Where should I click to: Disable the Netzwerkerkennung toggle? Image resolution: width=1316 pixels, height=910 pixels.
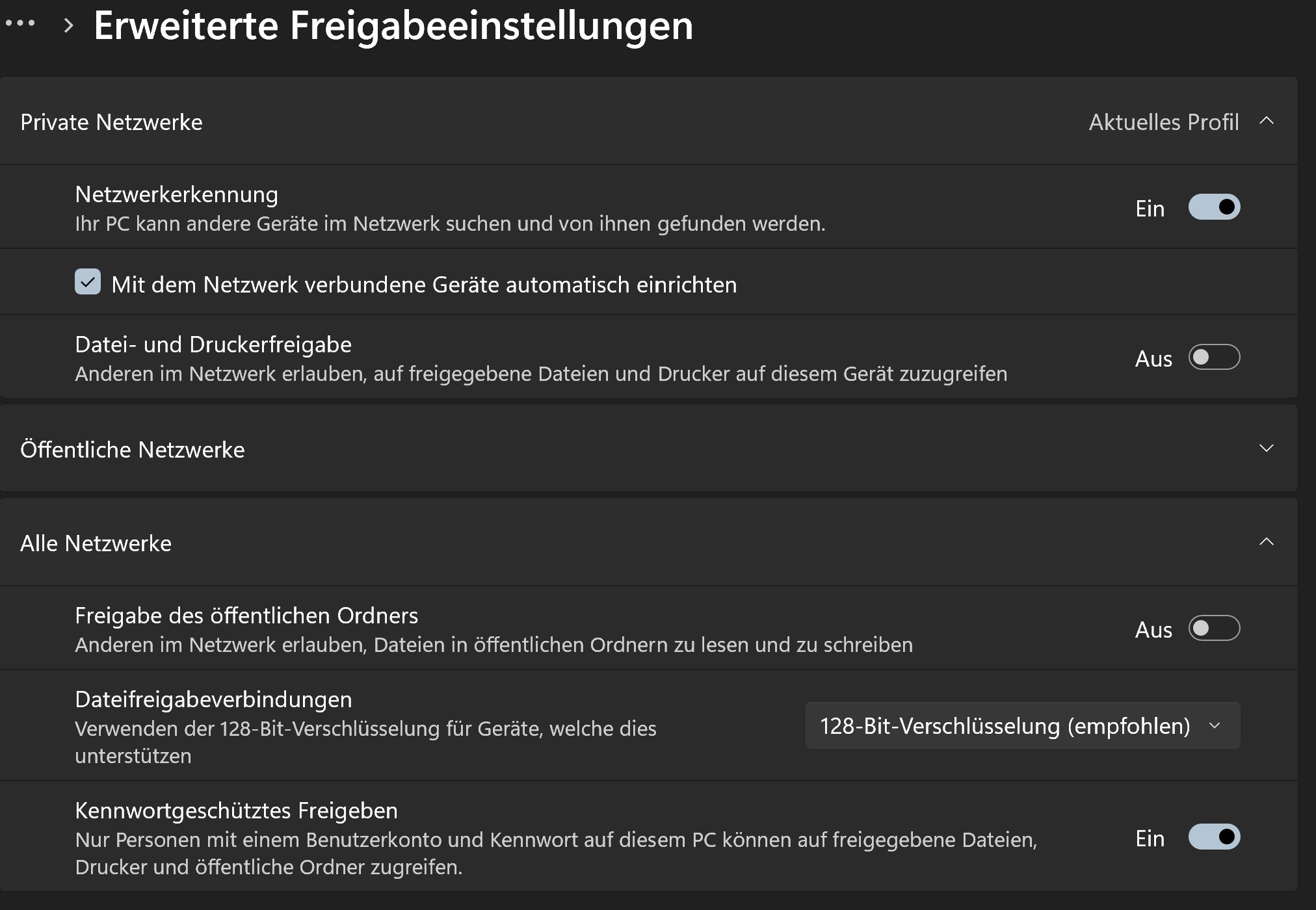(x=1213, y=207)
